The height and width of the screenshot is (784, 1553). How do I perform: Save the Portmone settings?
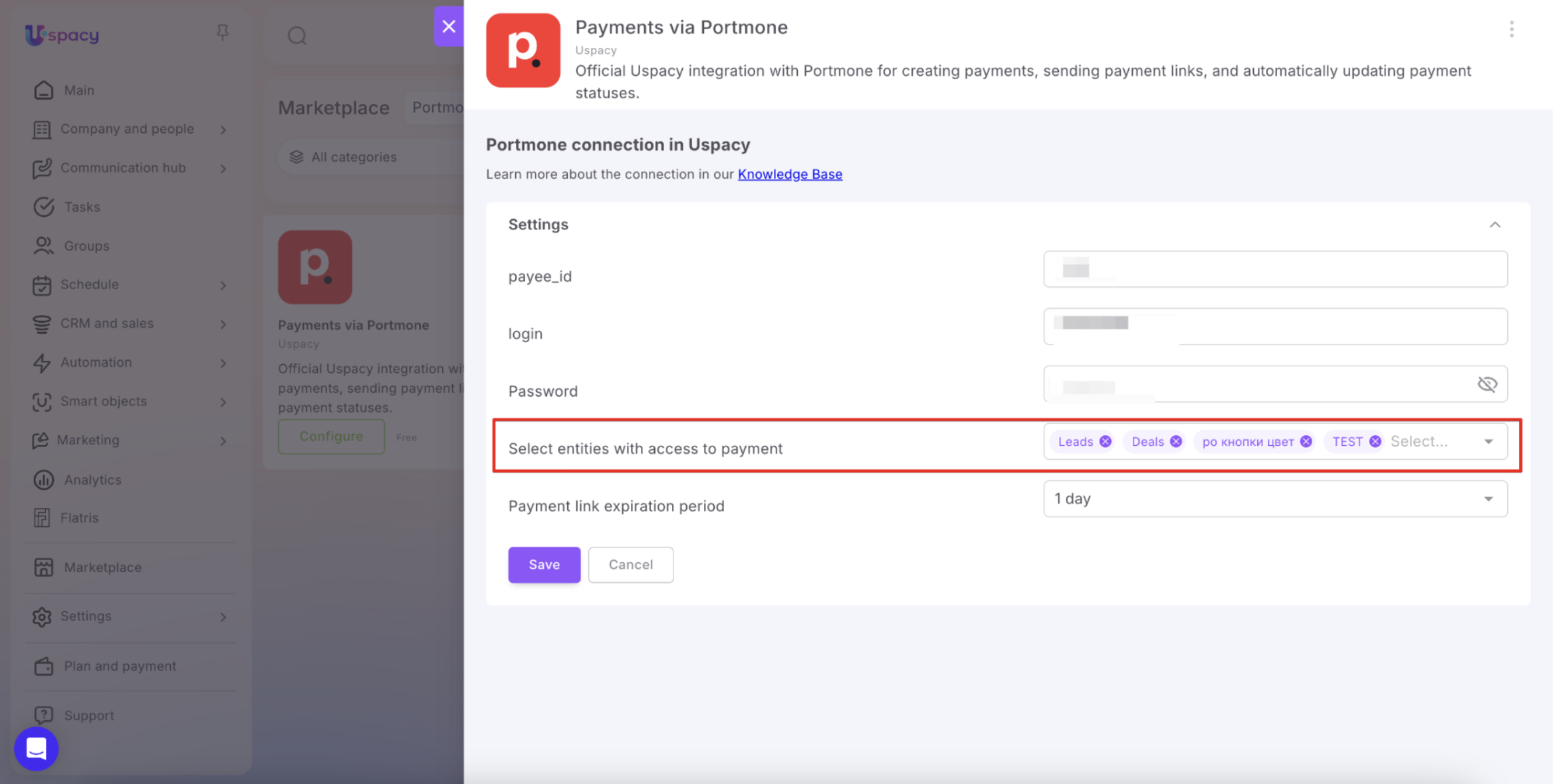click(544, 565)
